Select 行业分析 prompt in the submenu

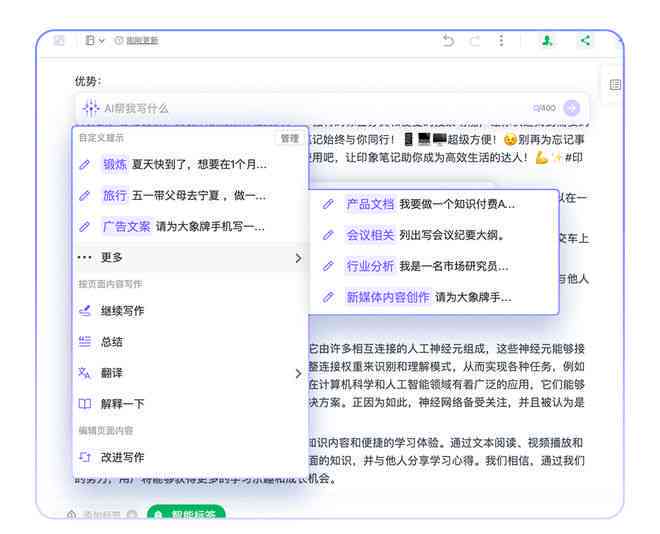434,266
